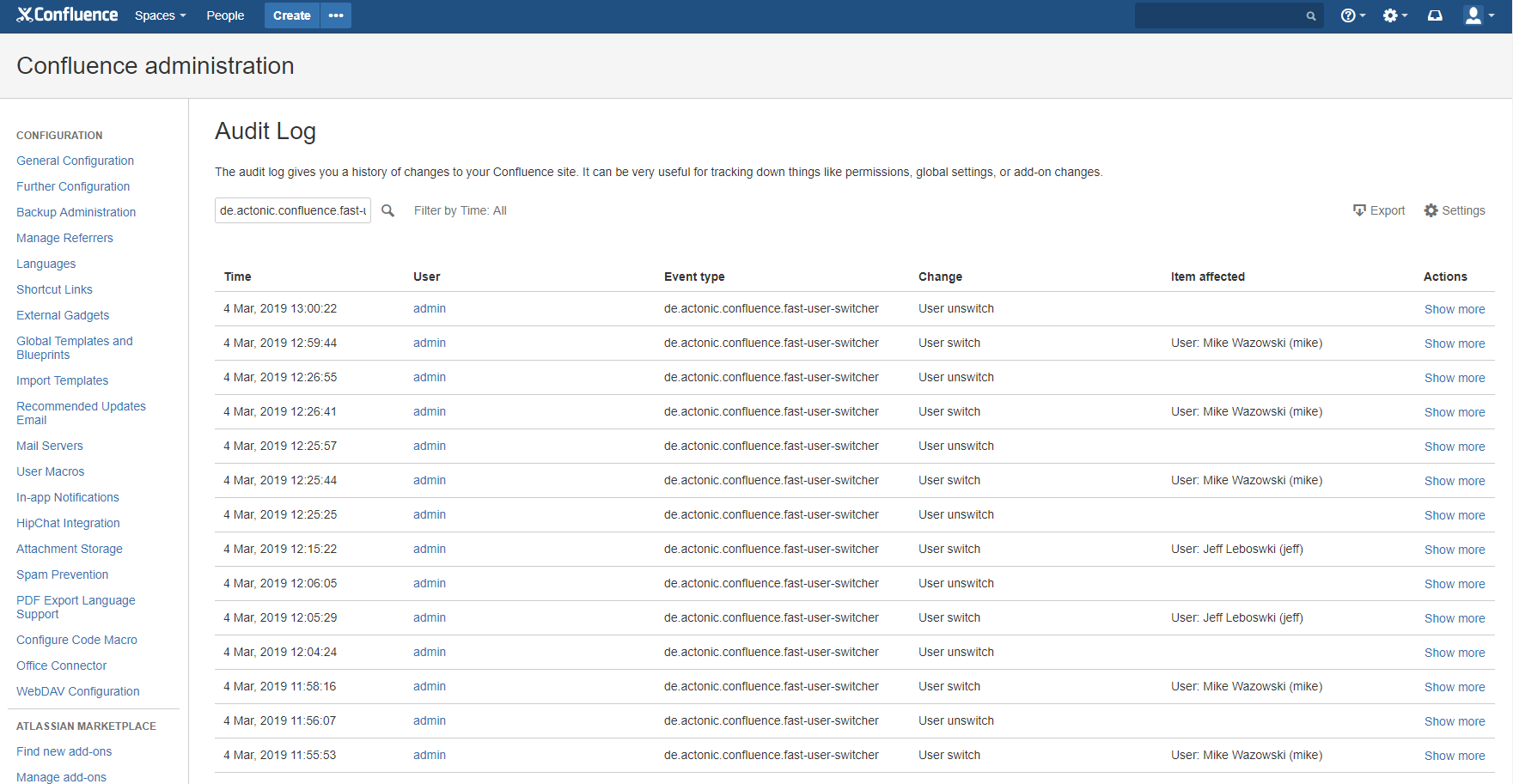Open Configure Code Macro
Viewport: 1513px width, 784px height.
tap(76, 640)
